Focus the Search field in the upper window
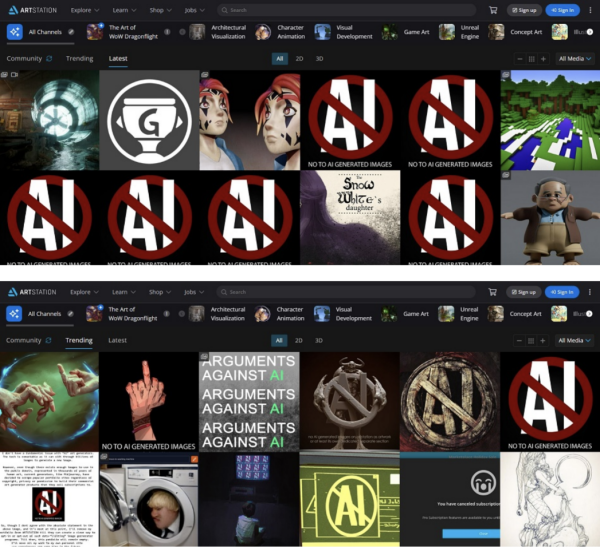This screenshot has width=600, height=547. tap(347, 10)
